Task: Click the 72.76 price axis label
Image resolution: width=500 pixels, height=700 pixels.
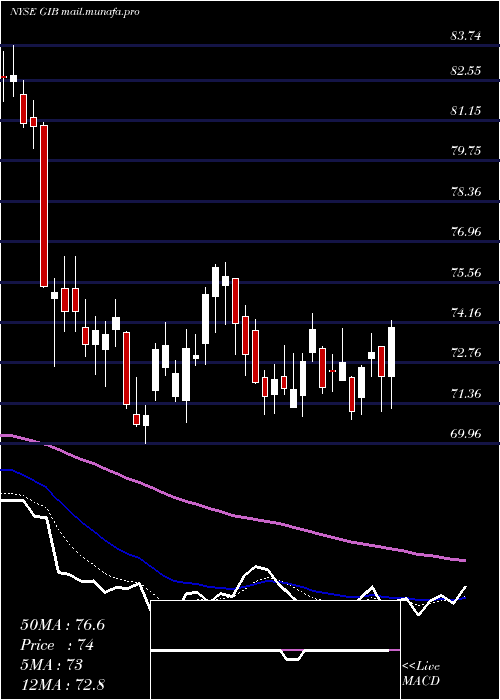Action: pyautogui.click(x=466, y=353)
